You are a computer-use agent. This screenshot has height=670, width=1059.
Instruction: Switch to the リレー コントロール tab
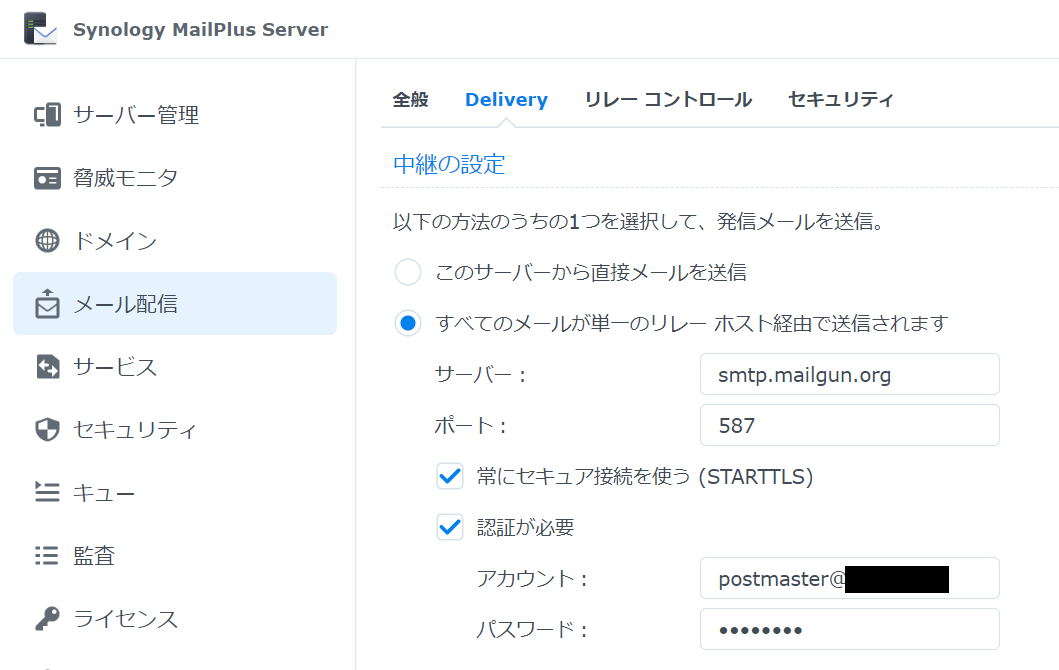pos(668,100)
